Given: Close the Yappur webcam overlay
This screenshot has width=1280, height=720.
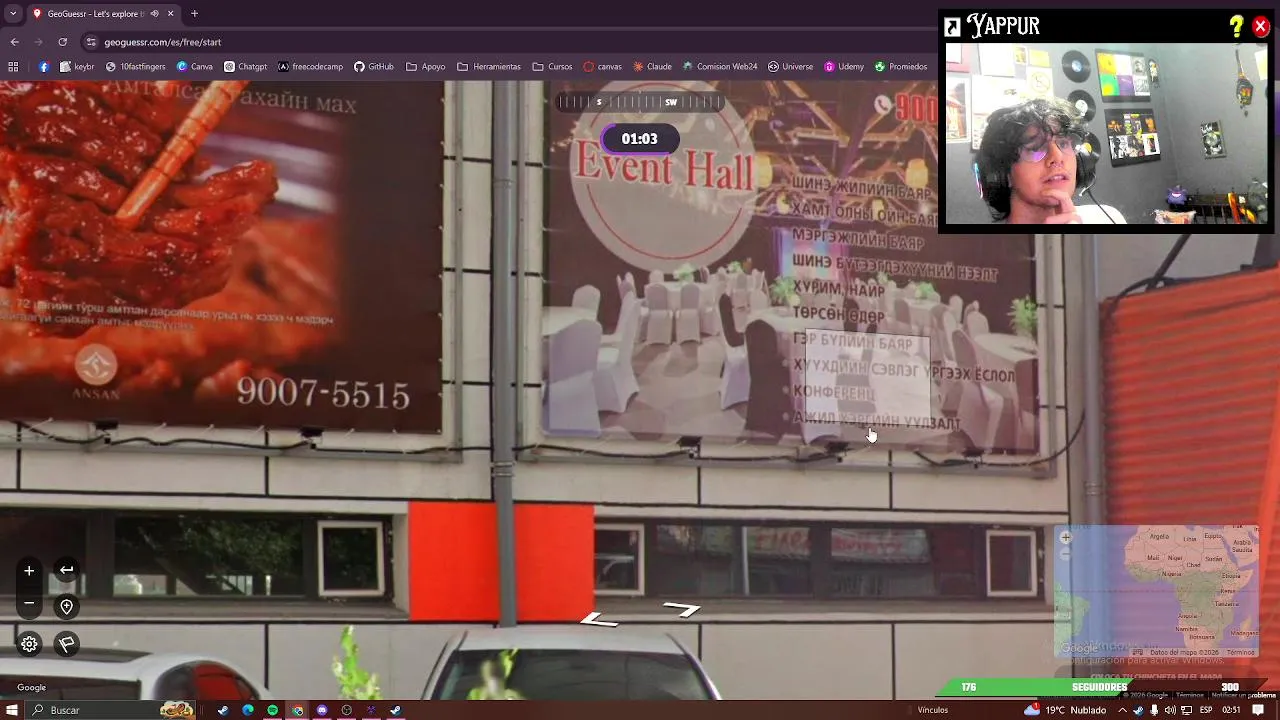Looking at the screenshot, I should pos(1260,27).
